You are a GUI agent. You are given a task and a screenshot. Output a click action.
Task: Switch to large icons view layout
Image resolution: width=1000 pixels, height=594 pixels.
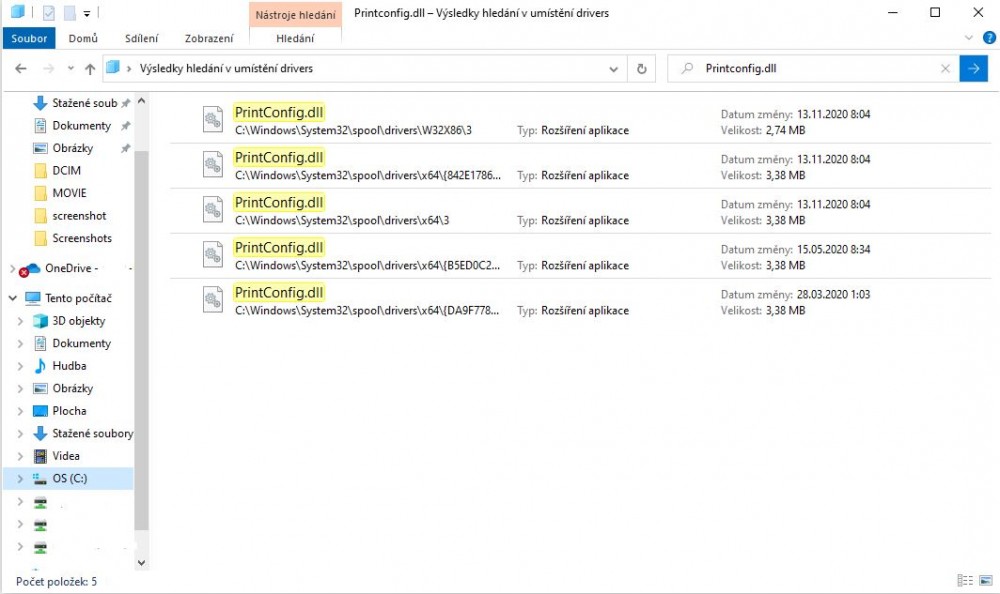[985, 581]
